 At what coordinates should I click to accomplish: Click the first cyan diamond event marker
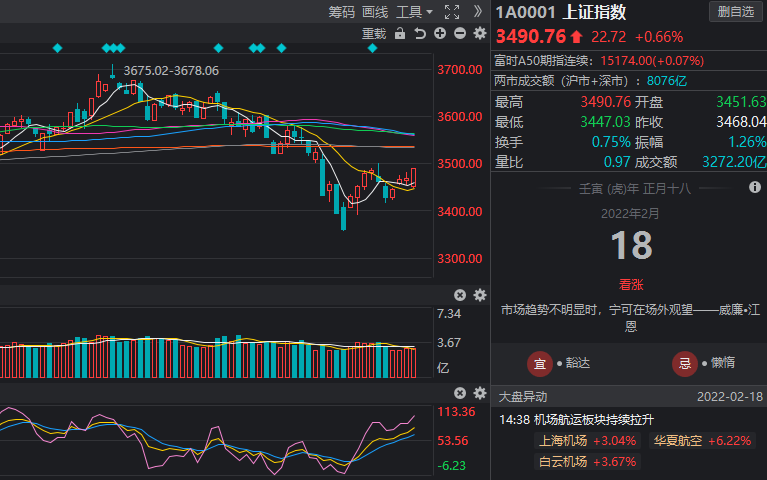click(57, 48)
